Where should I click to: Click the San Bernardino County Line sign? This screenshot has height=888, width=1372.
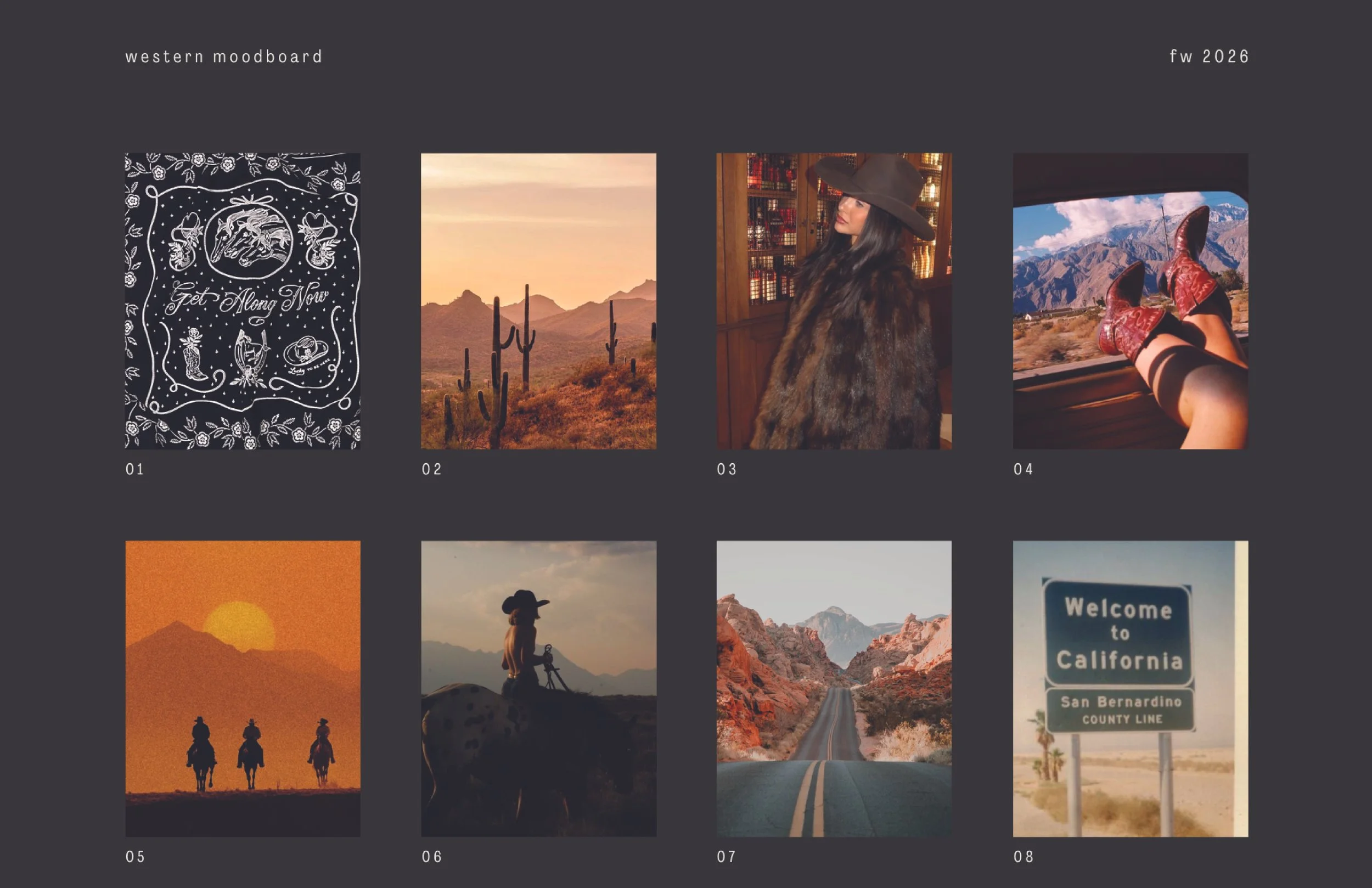[x=1120, y=710]
